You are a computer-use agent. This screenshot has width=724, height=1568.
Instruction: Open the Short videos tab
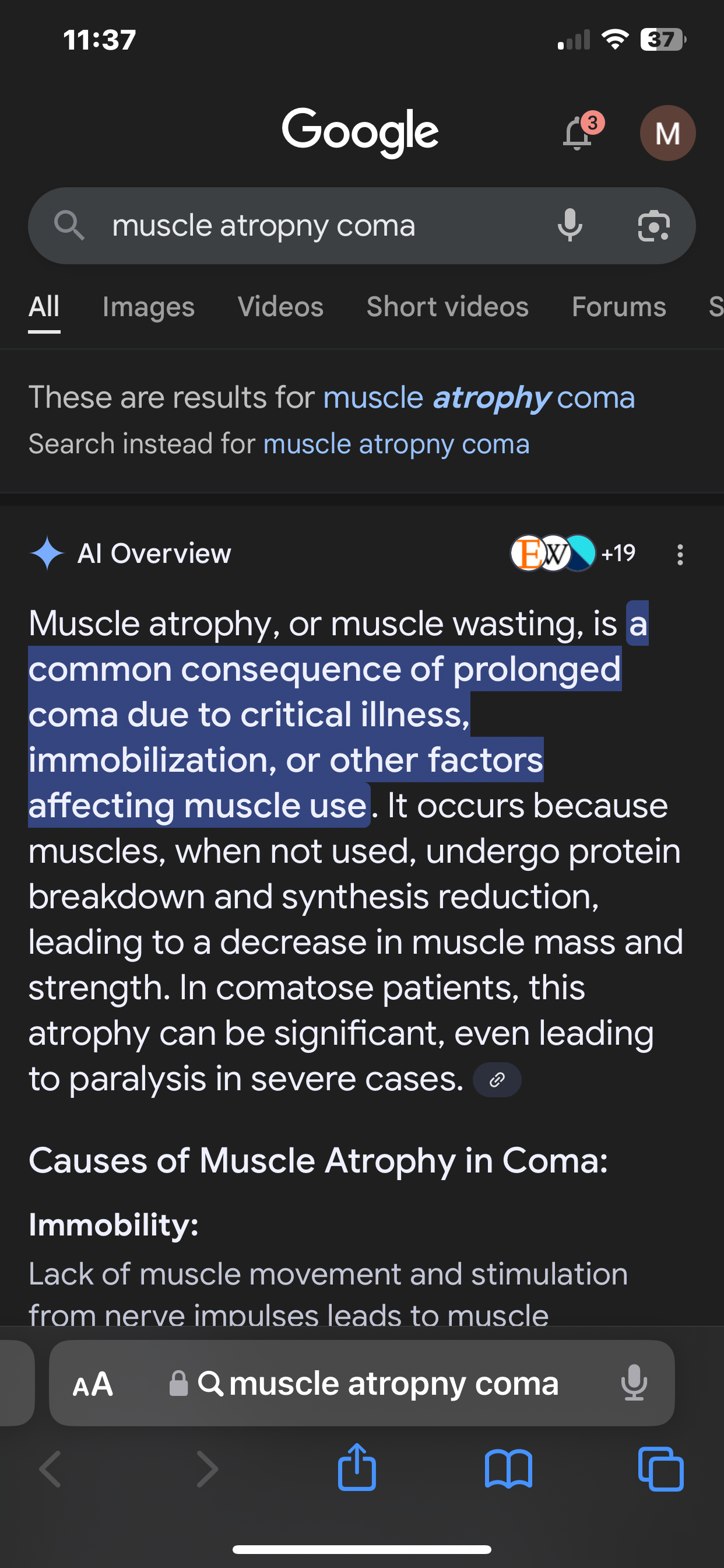(448, 307)
